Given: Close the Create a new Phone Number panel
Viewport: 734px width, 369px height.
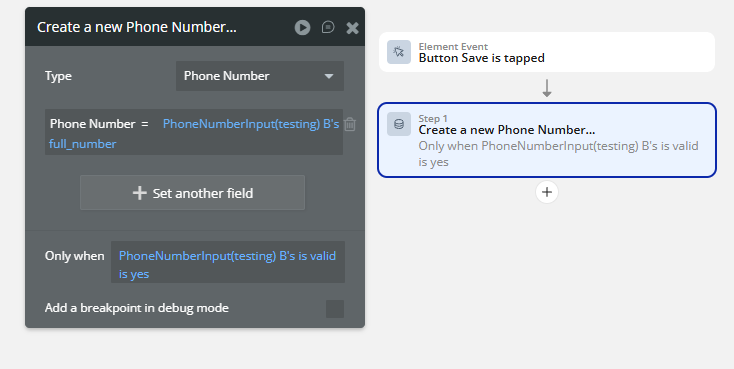Looking at the screenshot, I should pyautogui.click(x=352, y=28).
